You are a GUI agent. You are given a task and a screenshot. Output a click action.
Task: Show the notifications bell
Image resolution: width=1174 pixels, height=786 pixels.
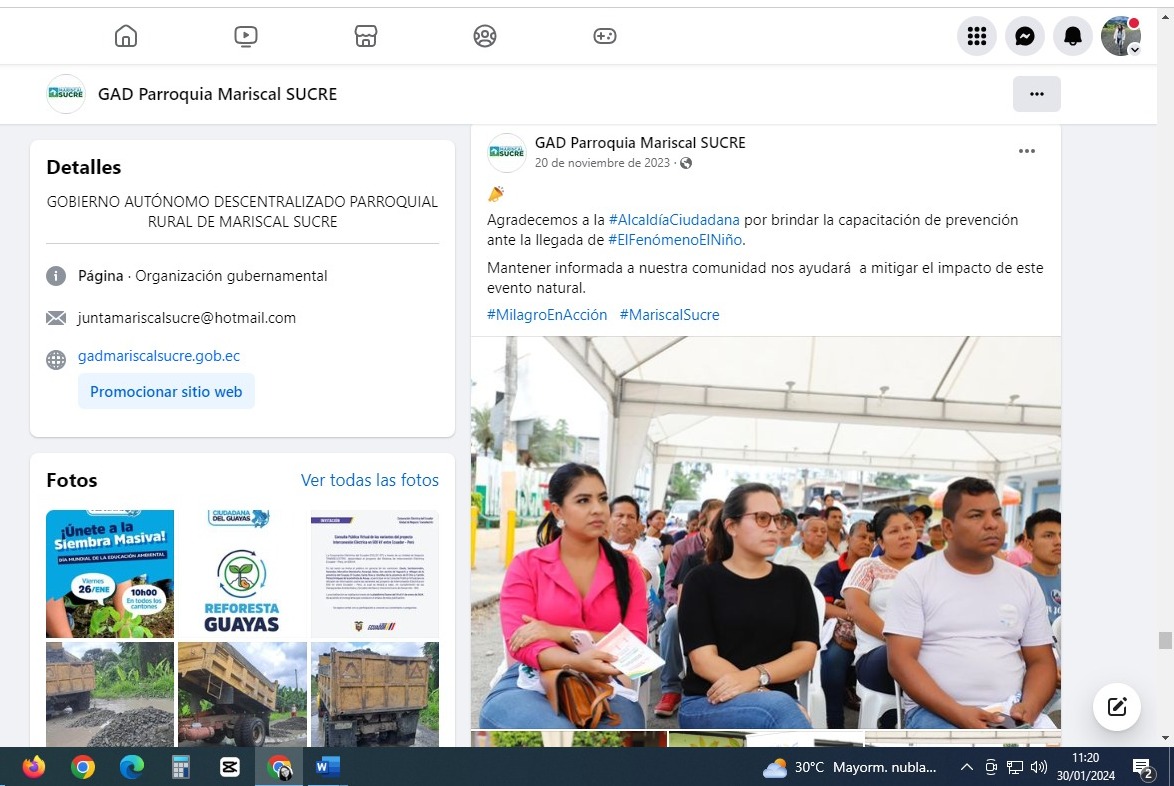1073,36
